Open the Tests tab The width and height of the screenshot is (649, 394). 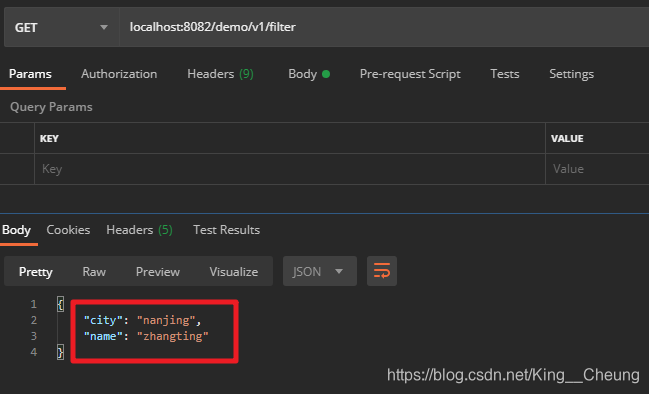tap(505, 74)
